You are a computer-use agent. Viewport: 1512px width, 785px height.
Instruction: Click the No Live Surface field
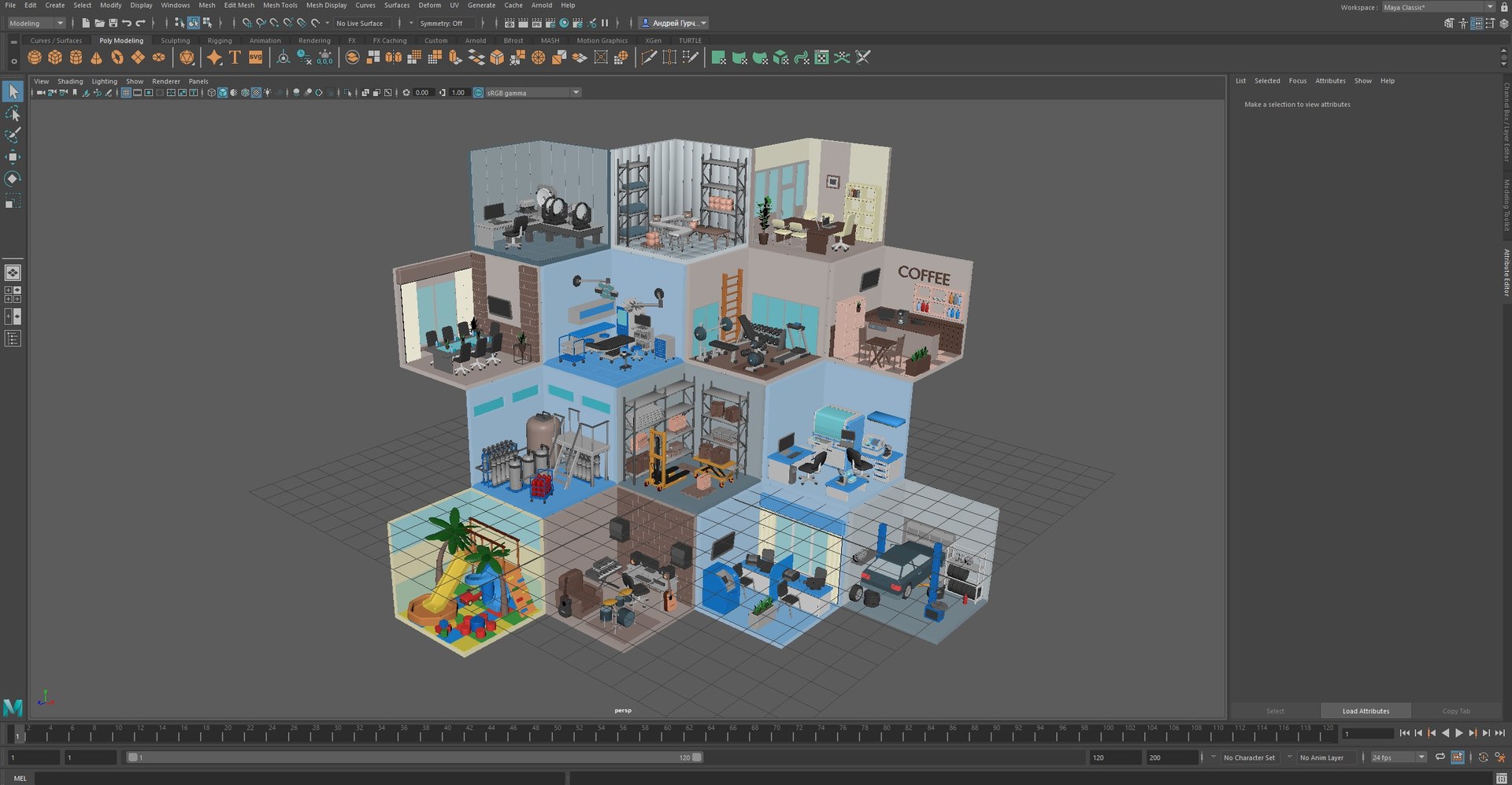coord(363,23)
